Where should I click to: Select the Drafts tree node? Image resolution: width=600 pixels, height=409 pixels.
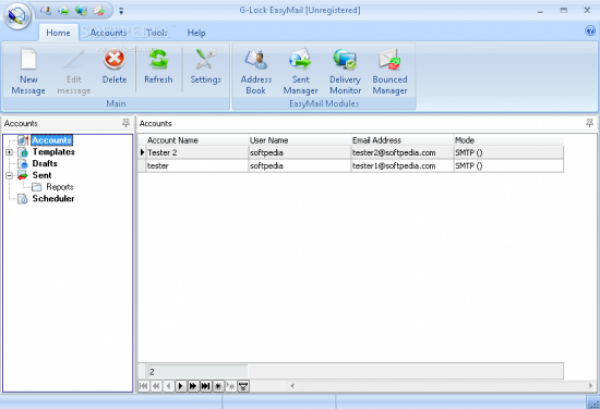pyautogui.click(x=45, y=163)
